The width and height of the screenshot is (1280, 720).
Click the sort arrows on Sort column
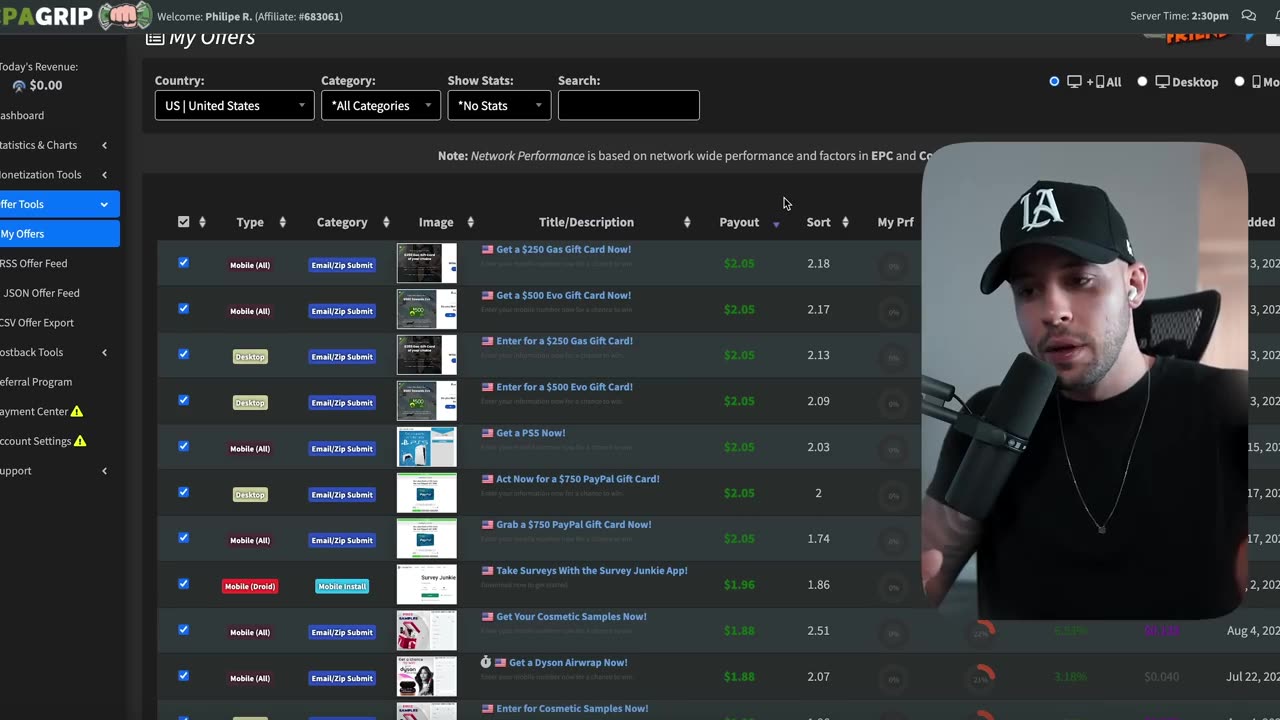click(x=845, y=222)
